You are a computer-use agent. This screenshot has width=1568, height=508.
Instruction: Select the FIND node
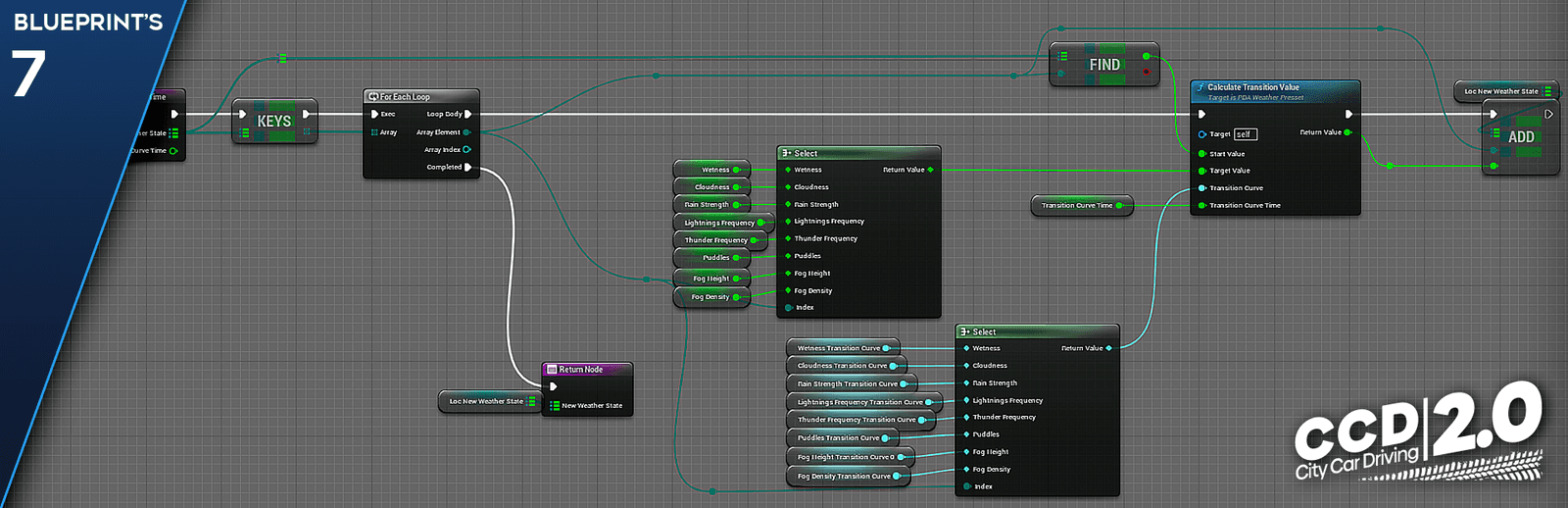[1104, 65]
